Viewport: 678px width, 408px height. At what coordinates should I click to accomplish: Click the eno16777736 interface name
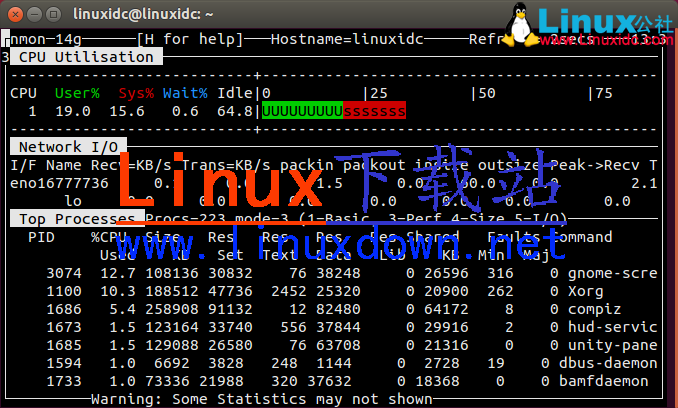tap(59, 183)
